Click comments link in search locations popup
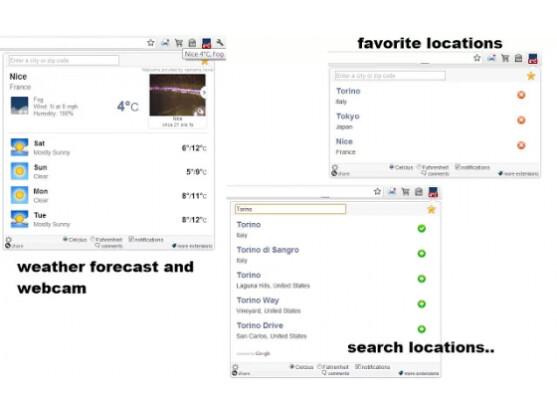 tap(336, 373)
